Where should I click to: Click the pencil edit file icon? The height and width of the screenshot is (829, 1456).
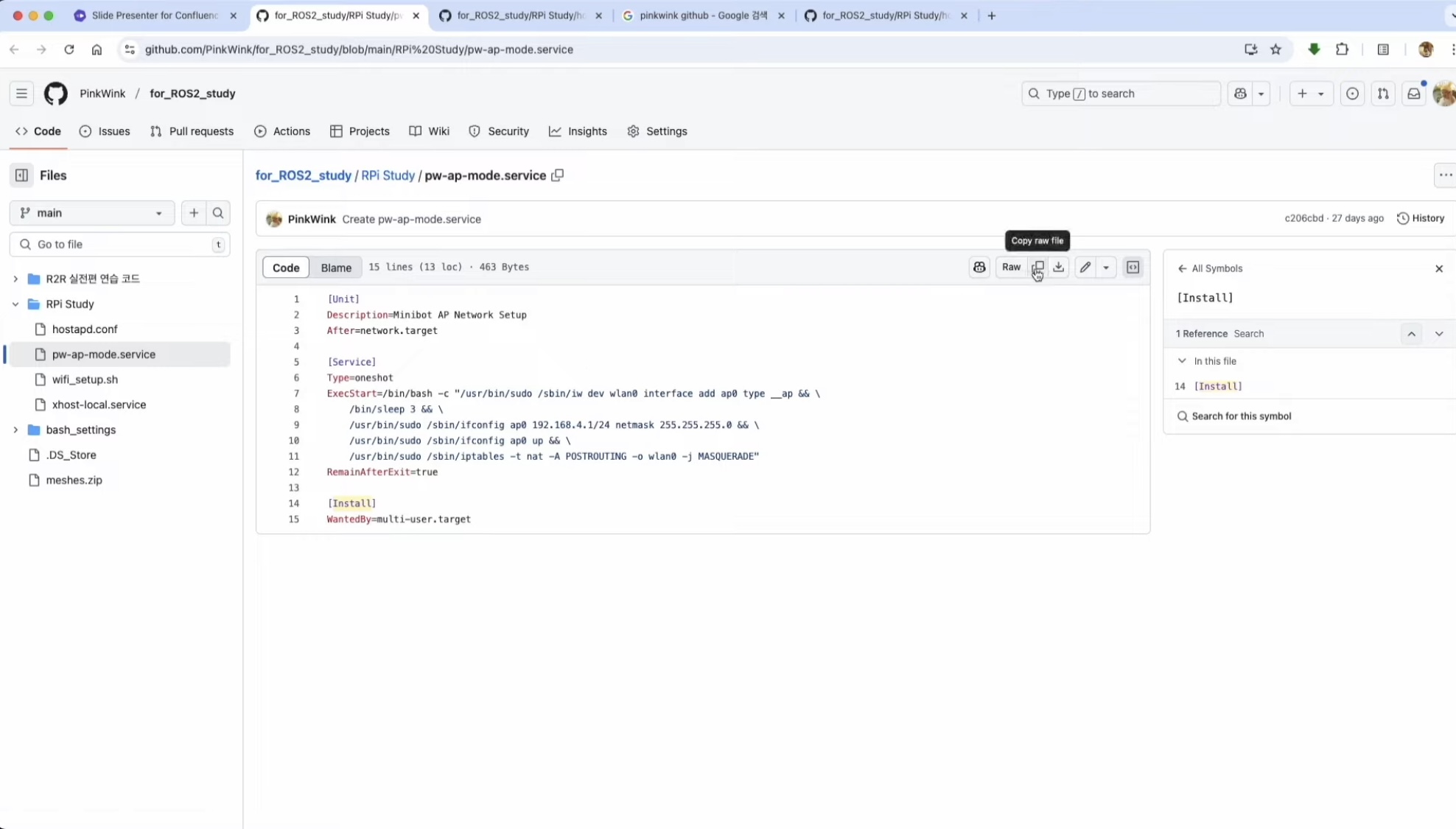coord(1085,267)
